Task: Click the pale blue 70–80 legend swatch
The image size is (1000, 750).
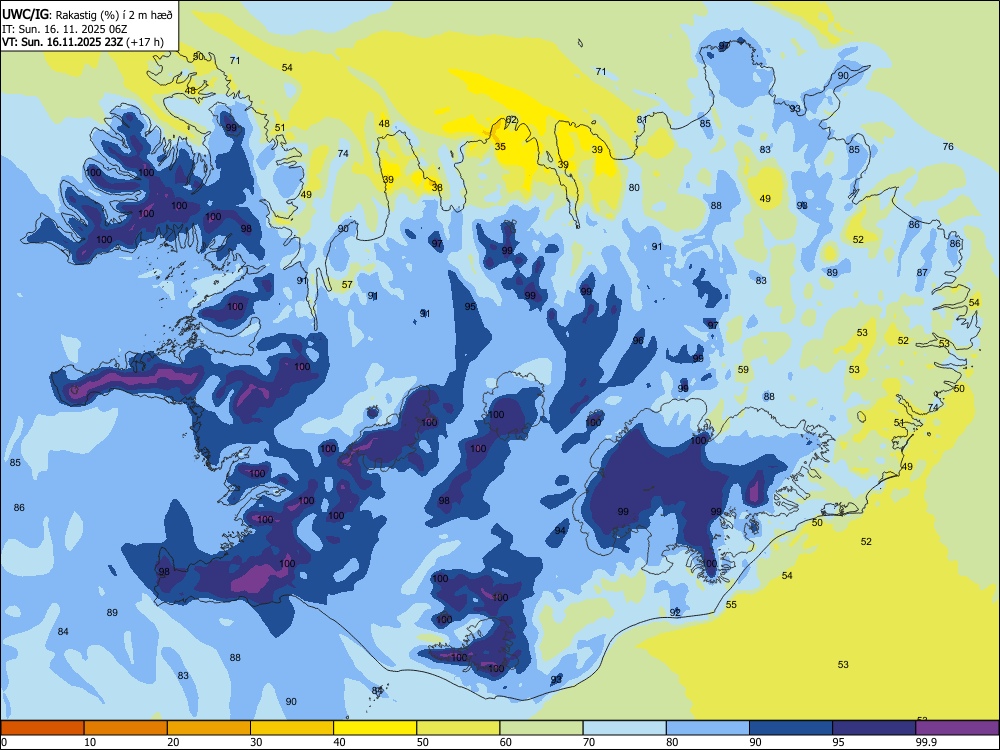Action: click(x=624, y=728)
